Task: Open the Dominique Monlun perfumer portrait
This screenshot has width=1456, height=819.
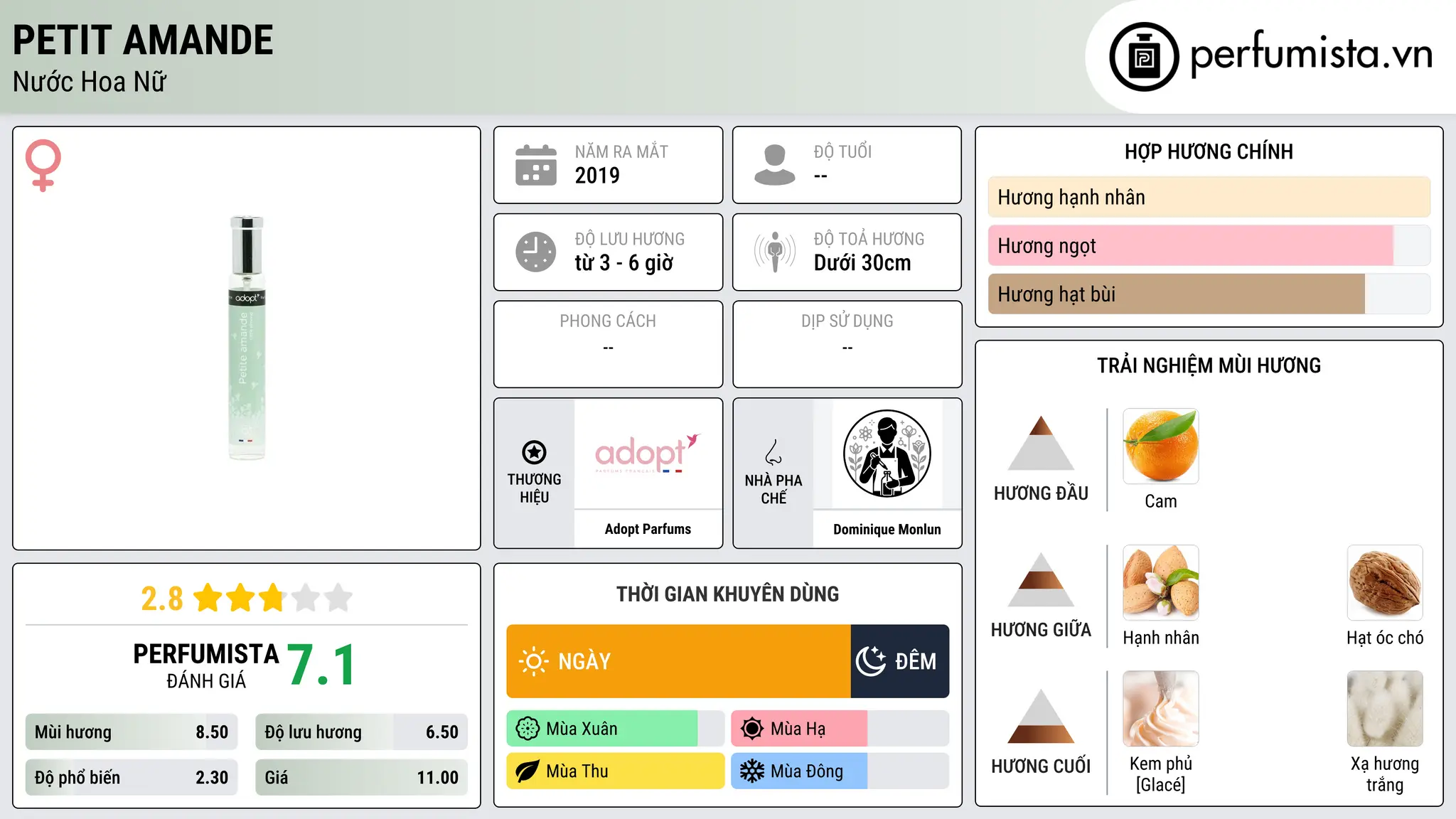Action: point(887,454)
